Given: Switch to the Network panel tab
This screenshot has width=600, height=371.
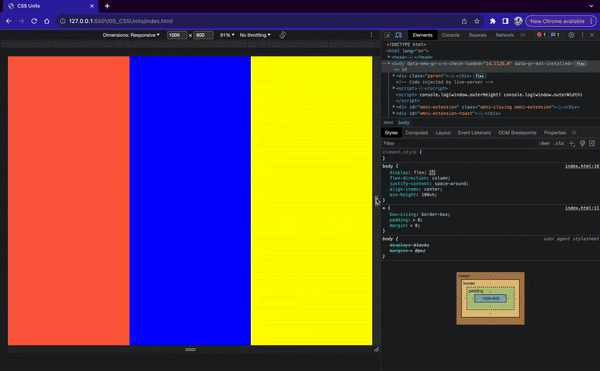Looking at the screenshot, I should point(504,35).
